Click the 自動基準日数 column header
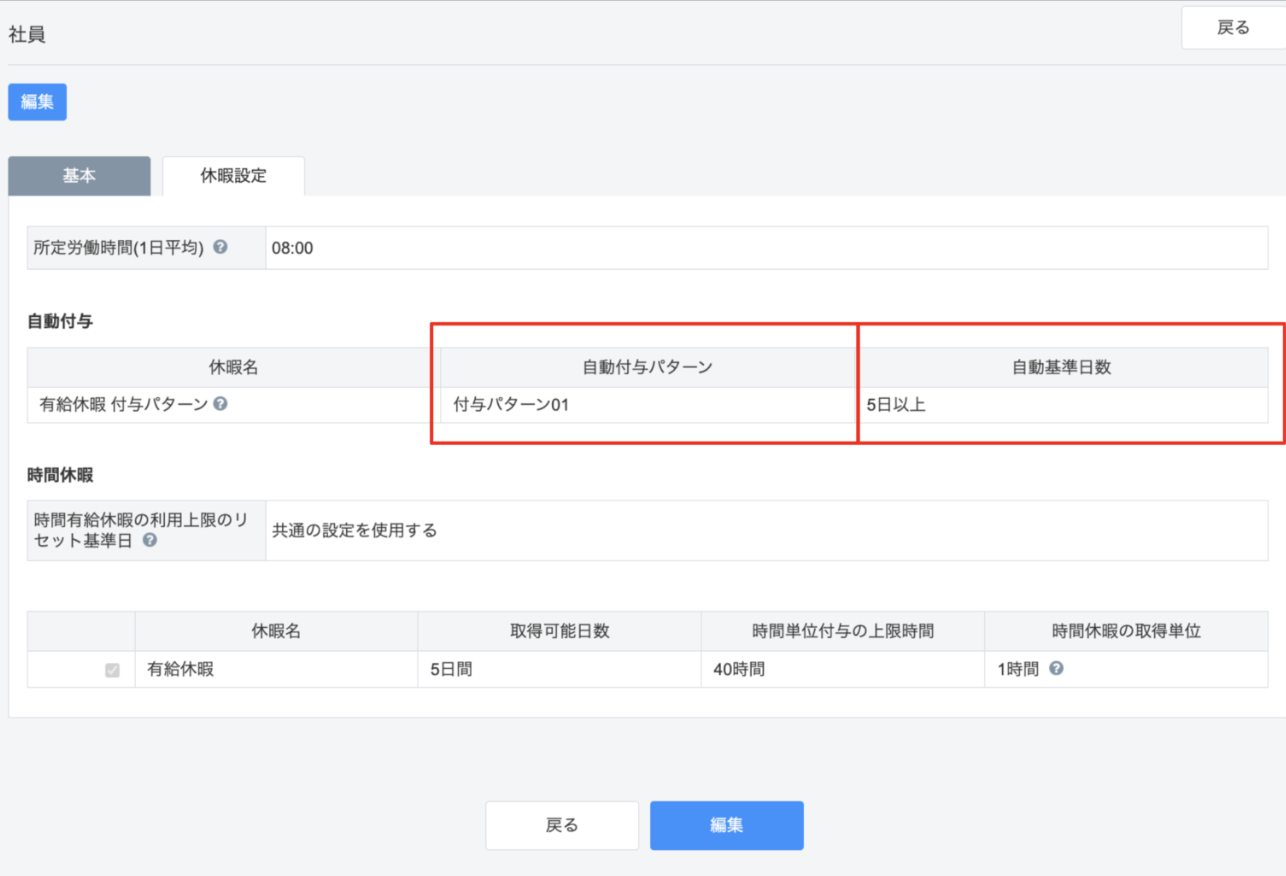Viewport: 1286px width, 876px height. [x=1062, y=367]
